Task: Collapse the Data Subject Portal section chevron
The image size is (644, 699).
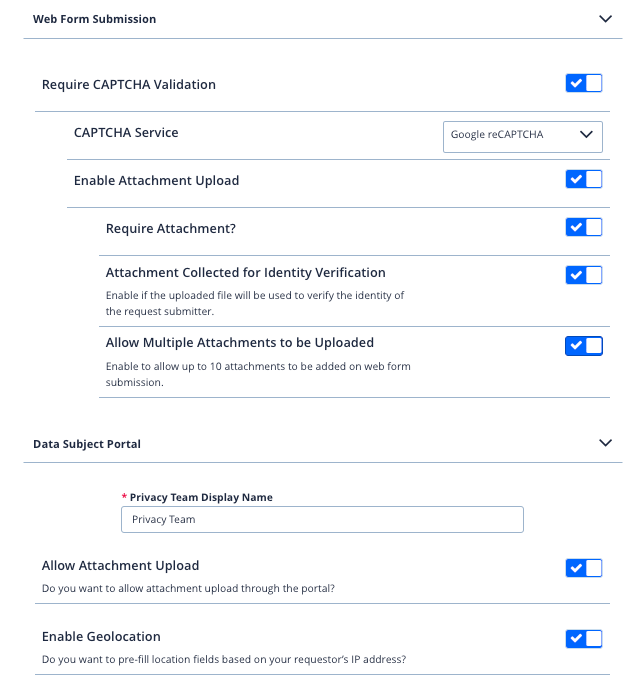Action: pos(604,443)
